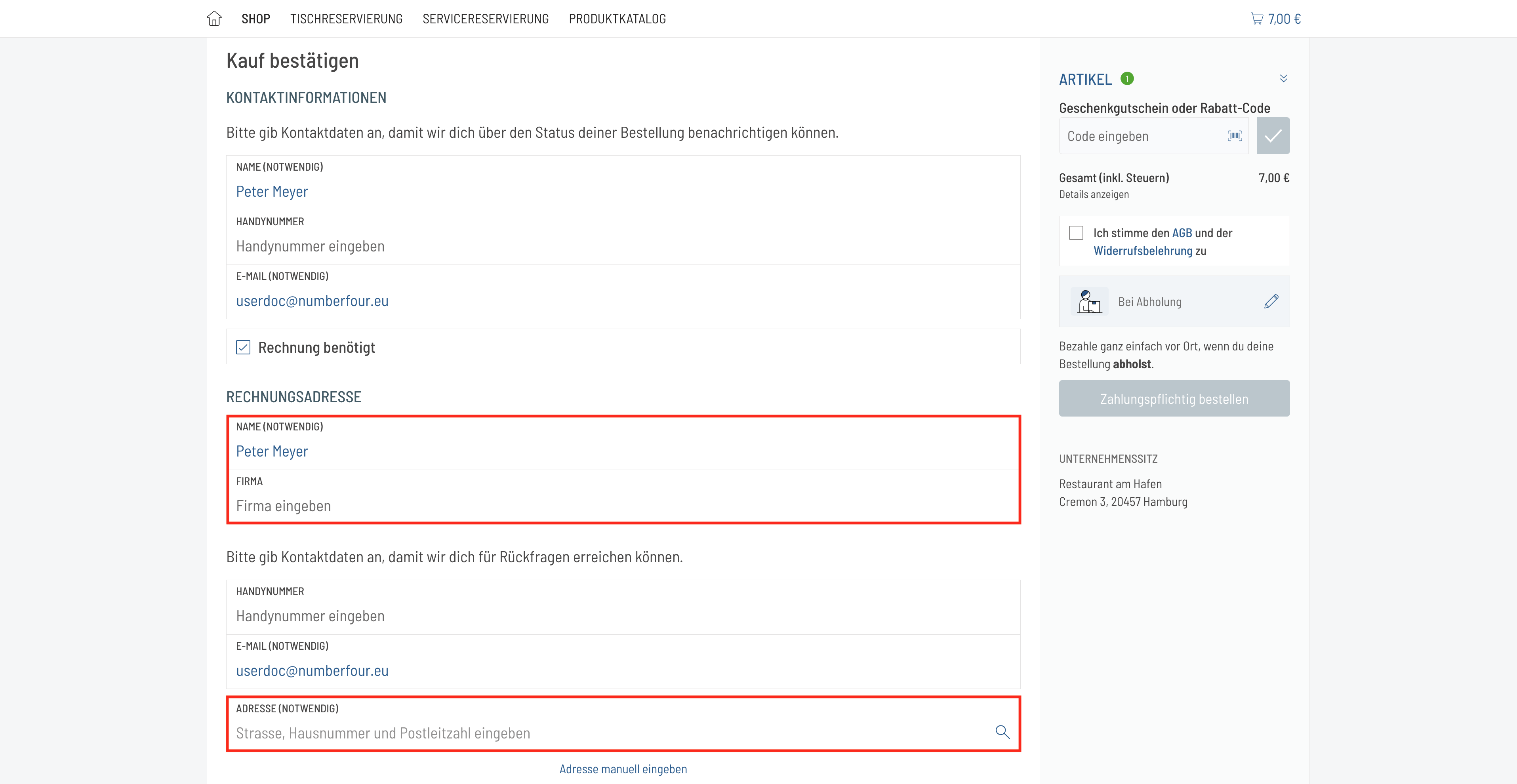Open Servicereservierung in the navigation
The height and width of the screenshot is (784, 1517).
coord(486,19)
